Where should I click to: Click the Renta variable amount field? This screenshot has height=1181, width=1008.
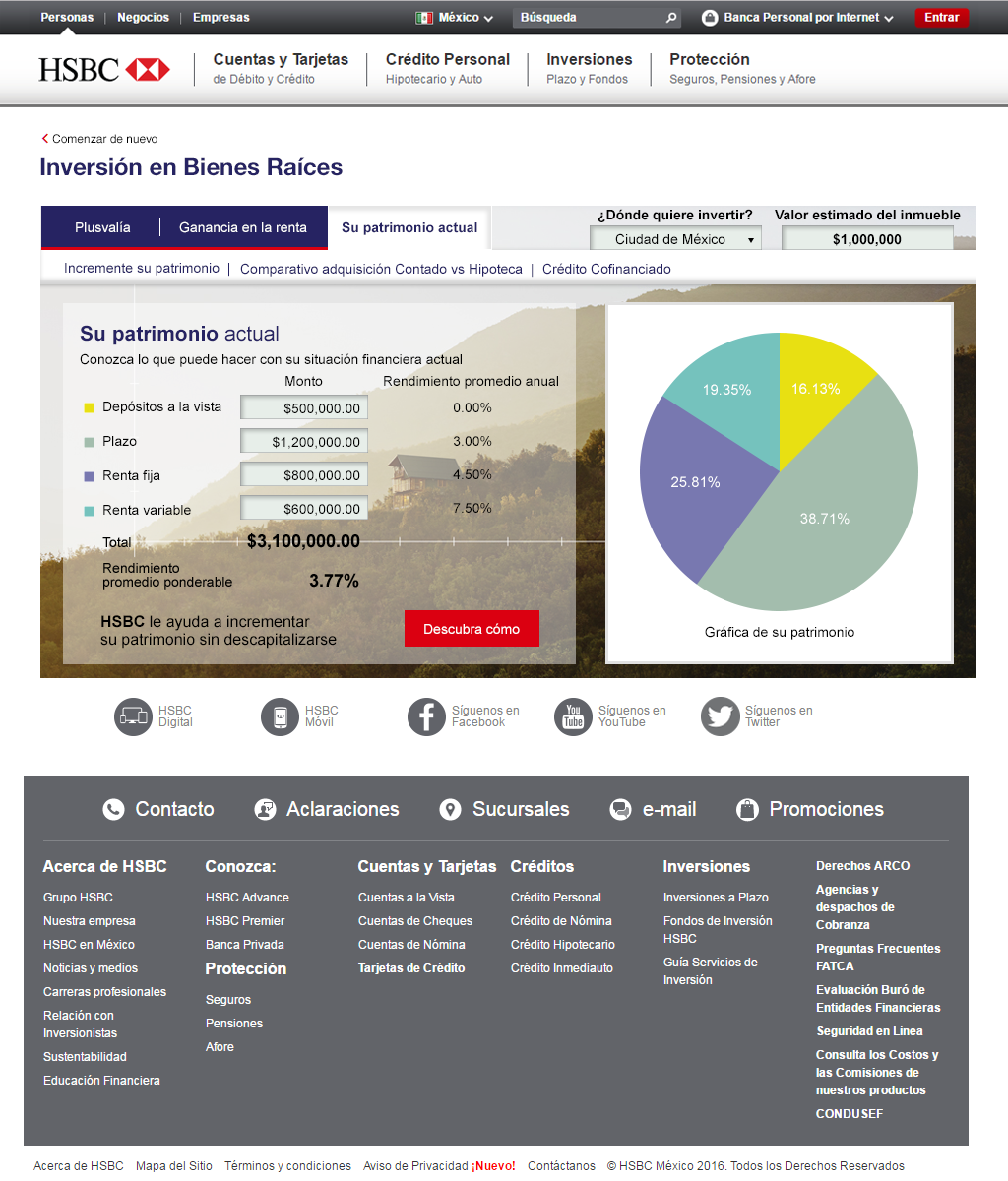304,509
